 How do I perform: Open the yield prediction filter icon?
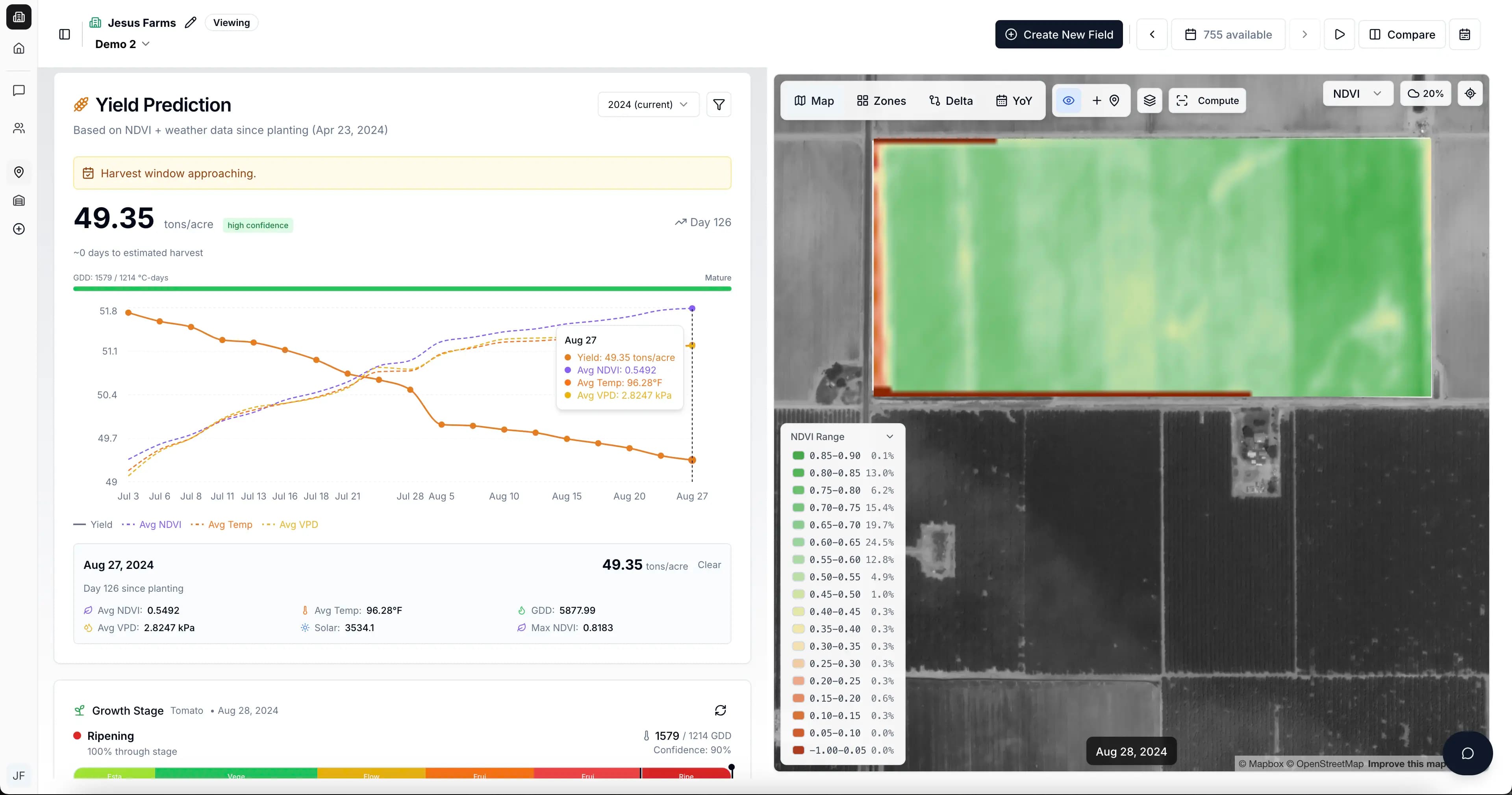pyautogui.click(x=719, y=104)
